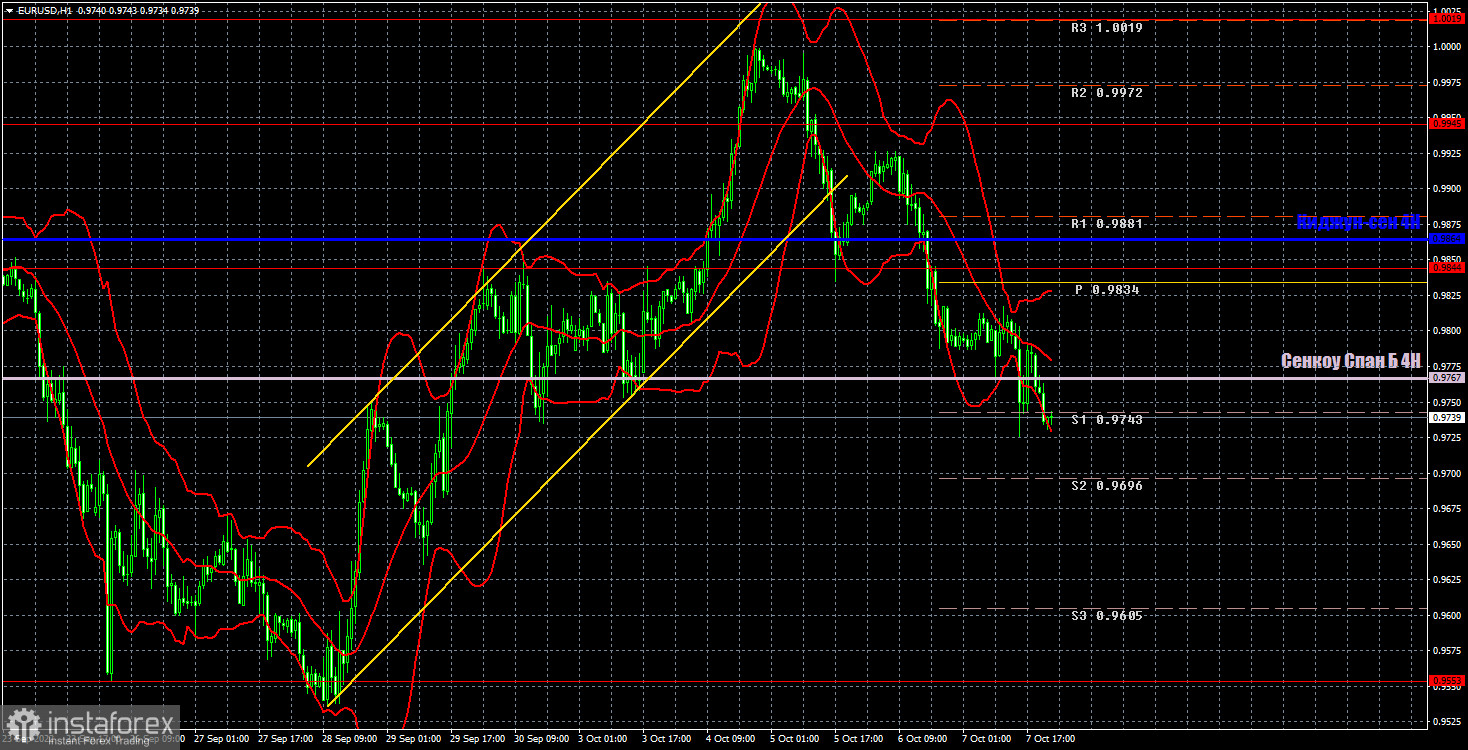This screenshot has height=750, width=1468.
Task: Click the 0.9900 price scale label
Action: 1448,188
